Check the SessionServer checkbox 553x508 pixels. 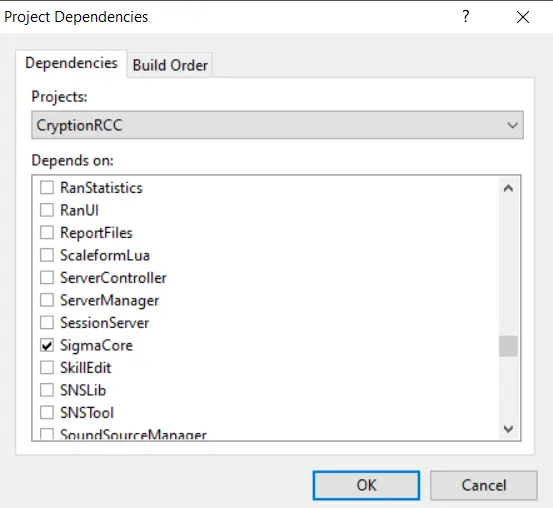47,323
